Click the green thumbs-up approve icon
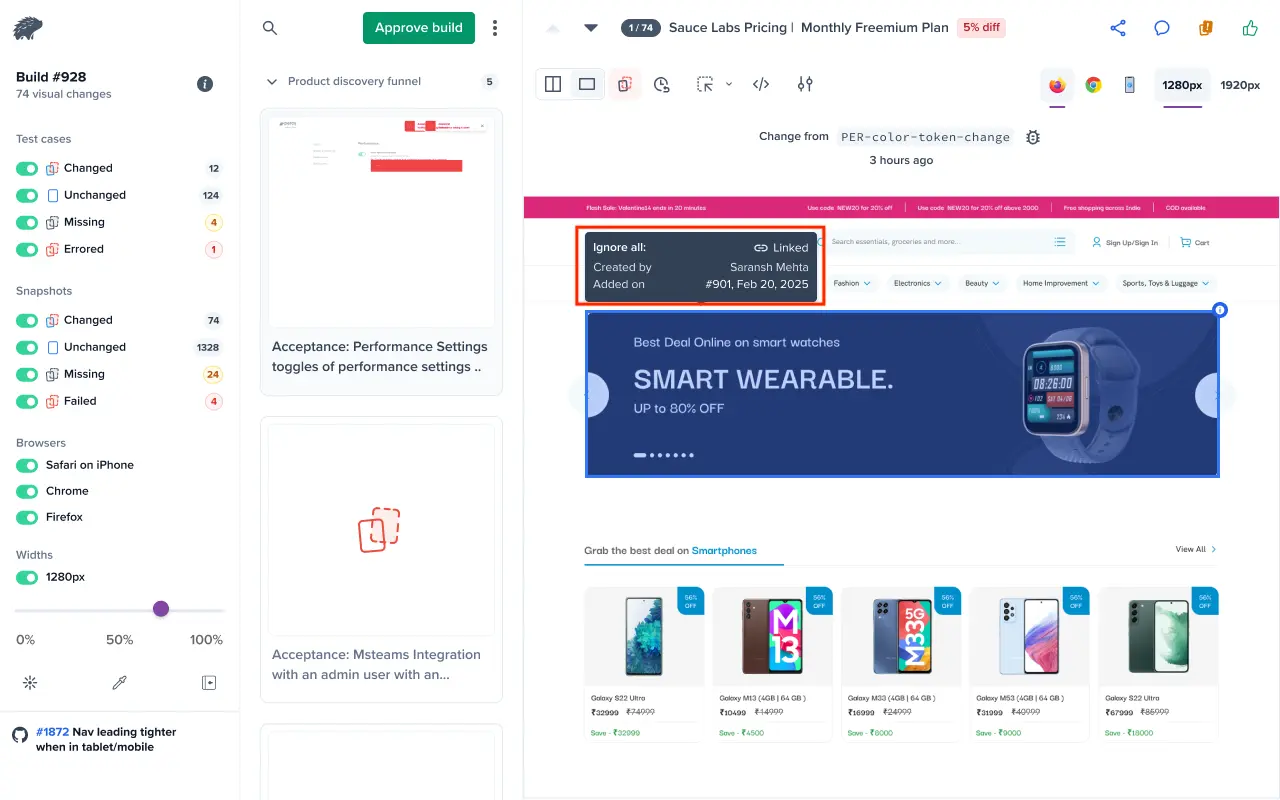Image resolution: width=1280 pixels, height=800 pixels. [x=1250, y=28]
